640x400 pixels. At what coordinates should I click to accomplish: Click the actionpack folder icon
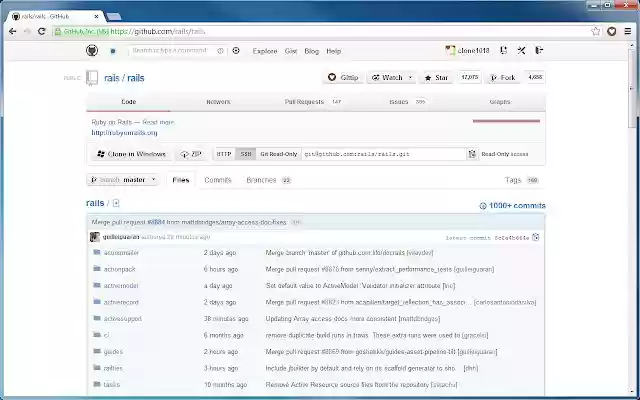[97, 269]
